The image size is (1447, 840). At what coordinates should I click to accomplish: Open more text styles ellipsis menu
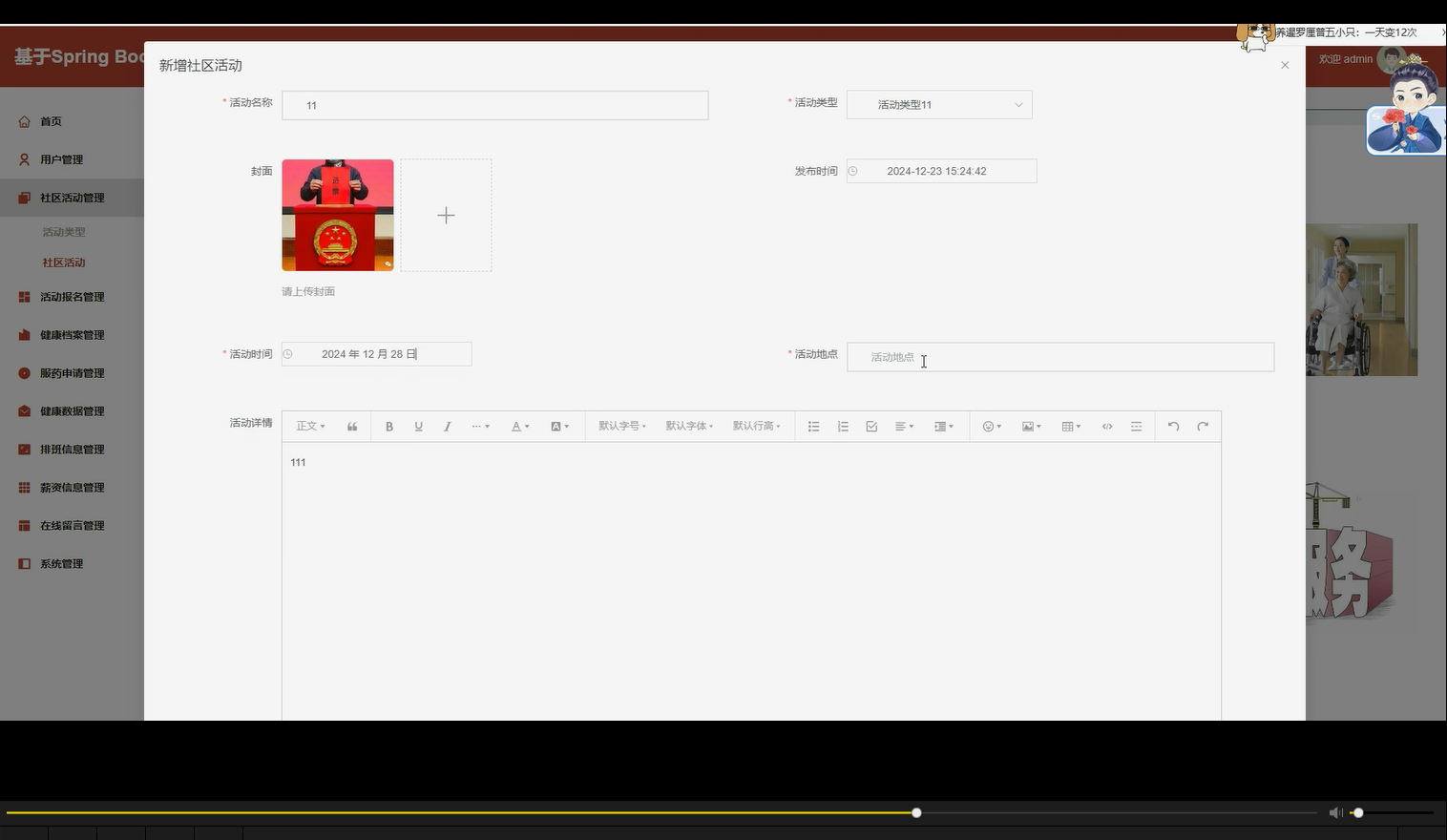coord(480,427)
